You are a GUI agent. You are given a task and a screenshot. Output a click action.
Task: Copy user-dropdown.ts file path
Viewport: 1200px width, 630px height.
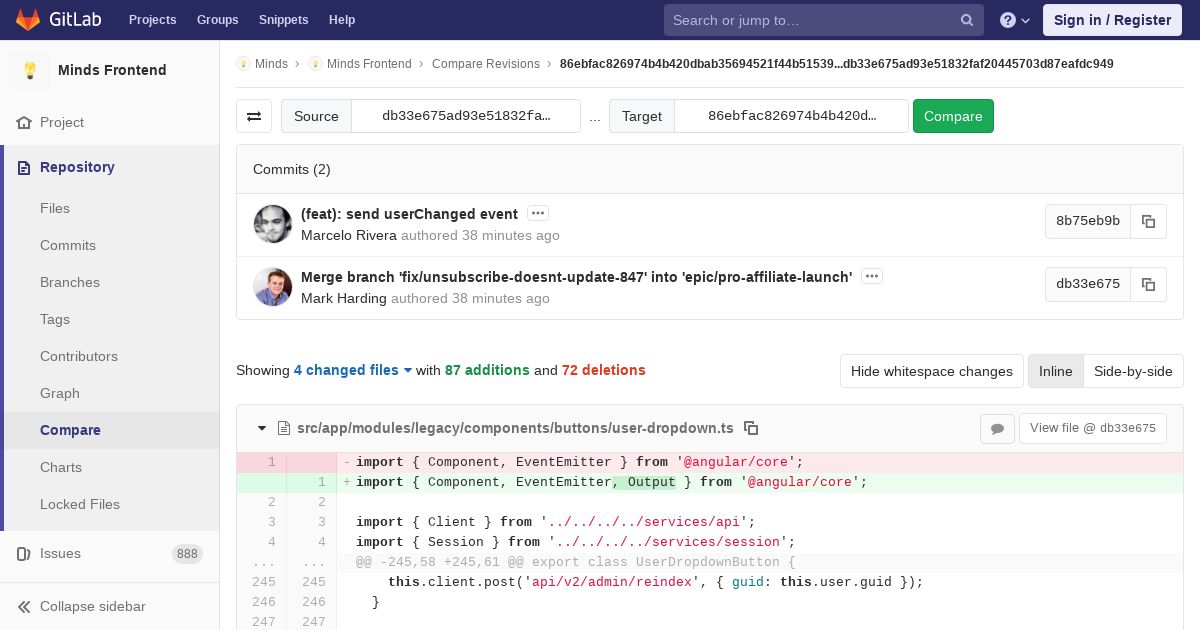click(x=751, y=428)
